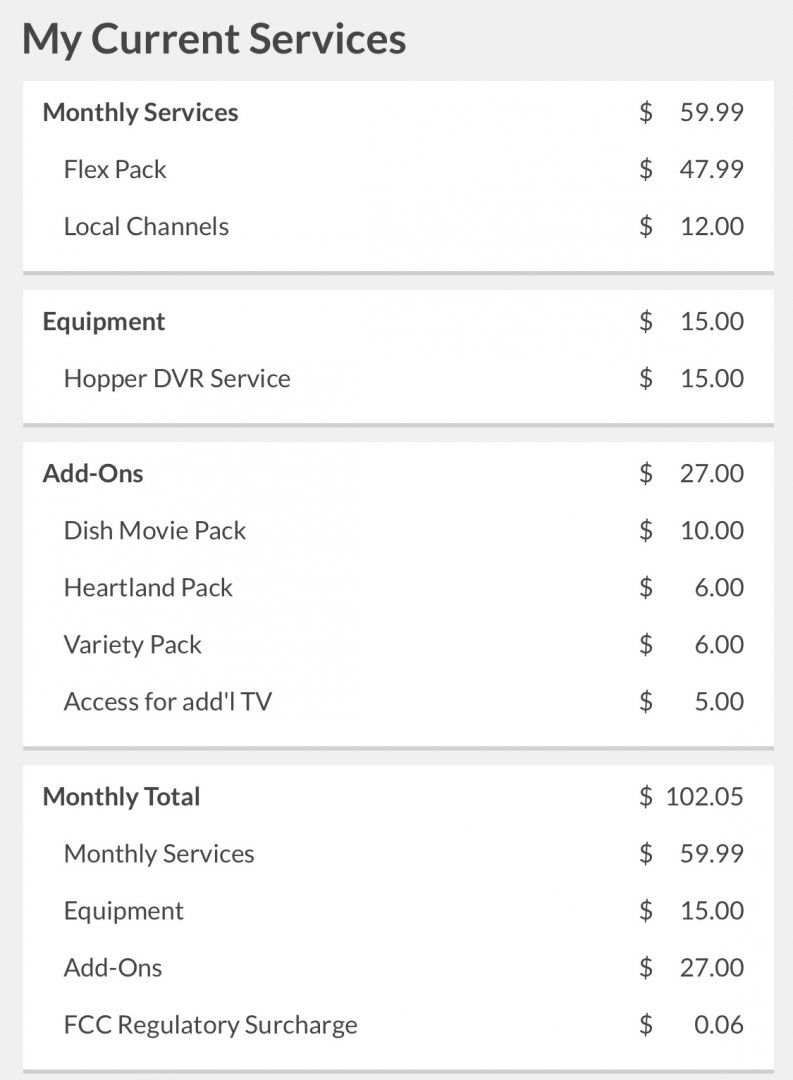Click the $0.06 surcharge amount
793x1080 pixels.
(691, 1025)
